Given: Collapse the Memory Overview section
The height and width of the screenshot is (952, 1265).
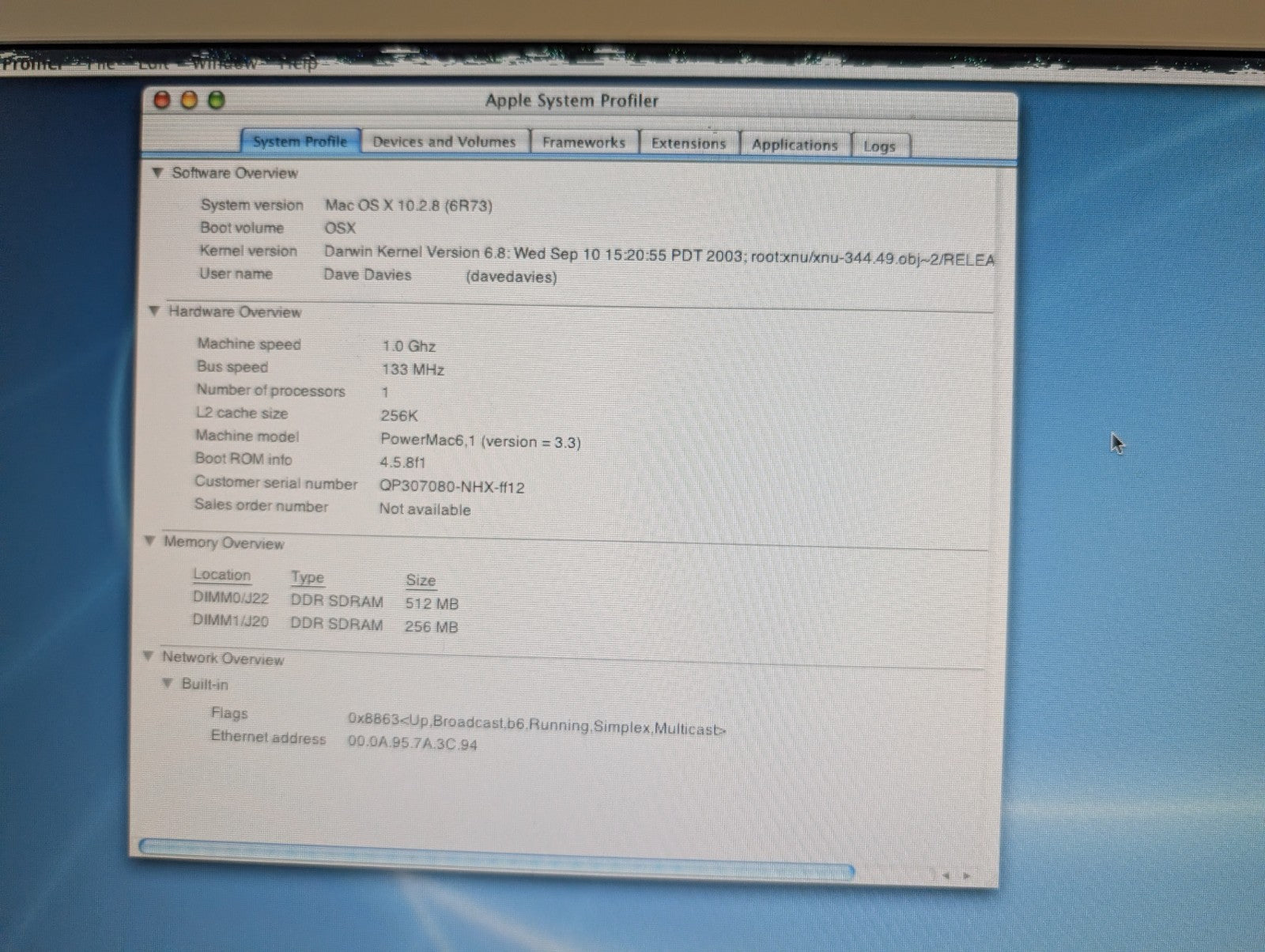Looking at the screenshot, I should (x=149, y=542).
